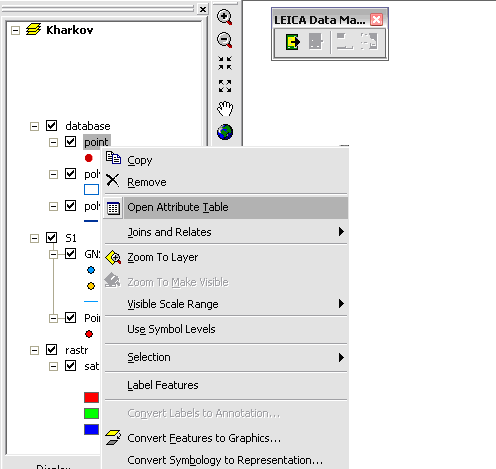Toggle the Poi layer checkbox

tap(70, 318)
